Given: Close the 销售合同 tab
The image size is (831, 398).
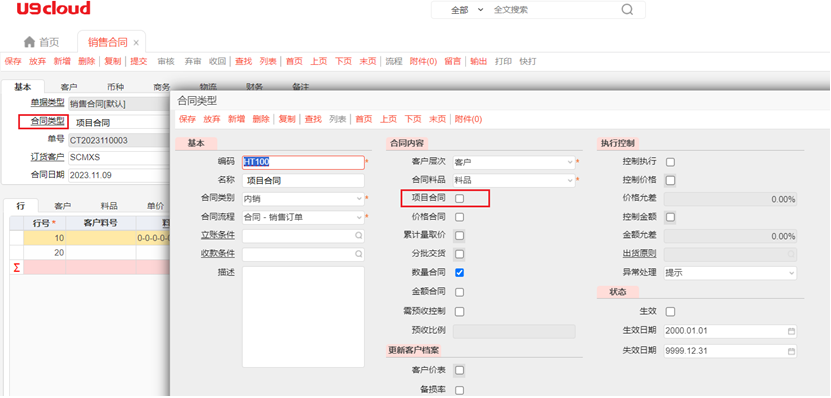Looking at the screenshot, I should pyautogui.click(x=136, y=43).
